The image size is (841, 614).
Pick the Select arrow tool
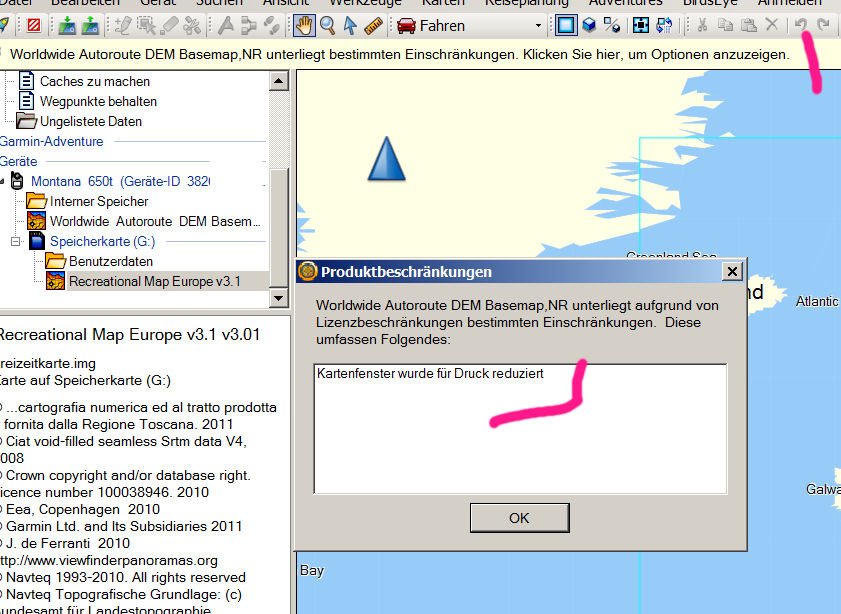[350, 26]
